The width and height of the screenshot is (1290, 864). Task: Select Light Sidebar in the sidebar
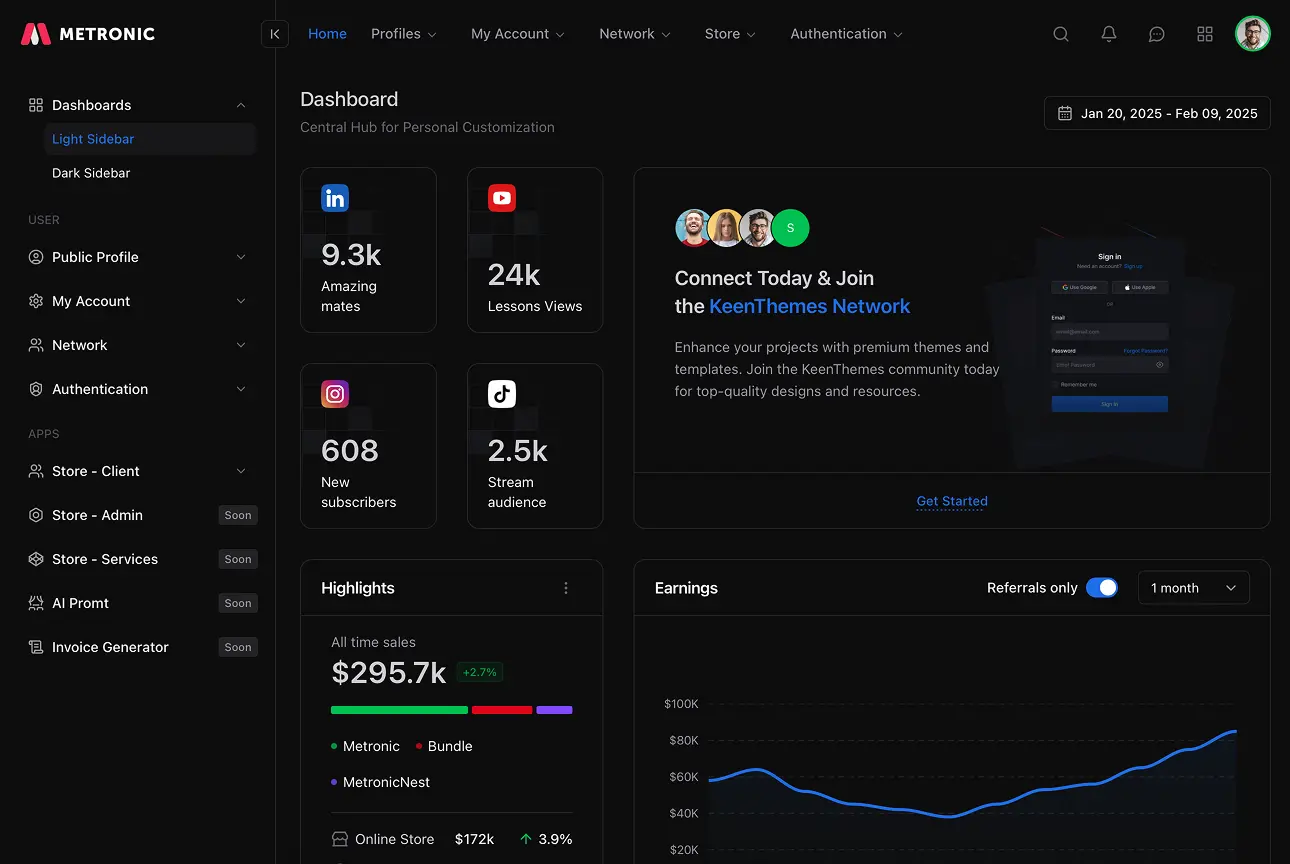pyautogui.click(x=150, y=139)
